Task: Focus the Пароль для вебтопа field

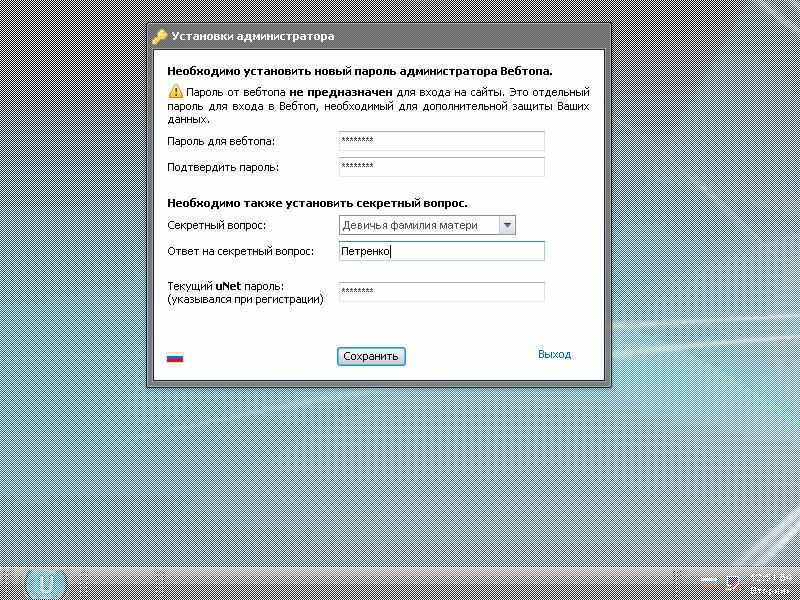Action: point(441,141)
